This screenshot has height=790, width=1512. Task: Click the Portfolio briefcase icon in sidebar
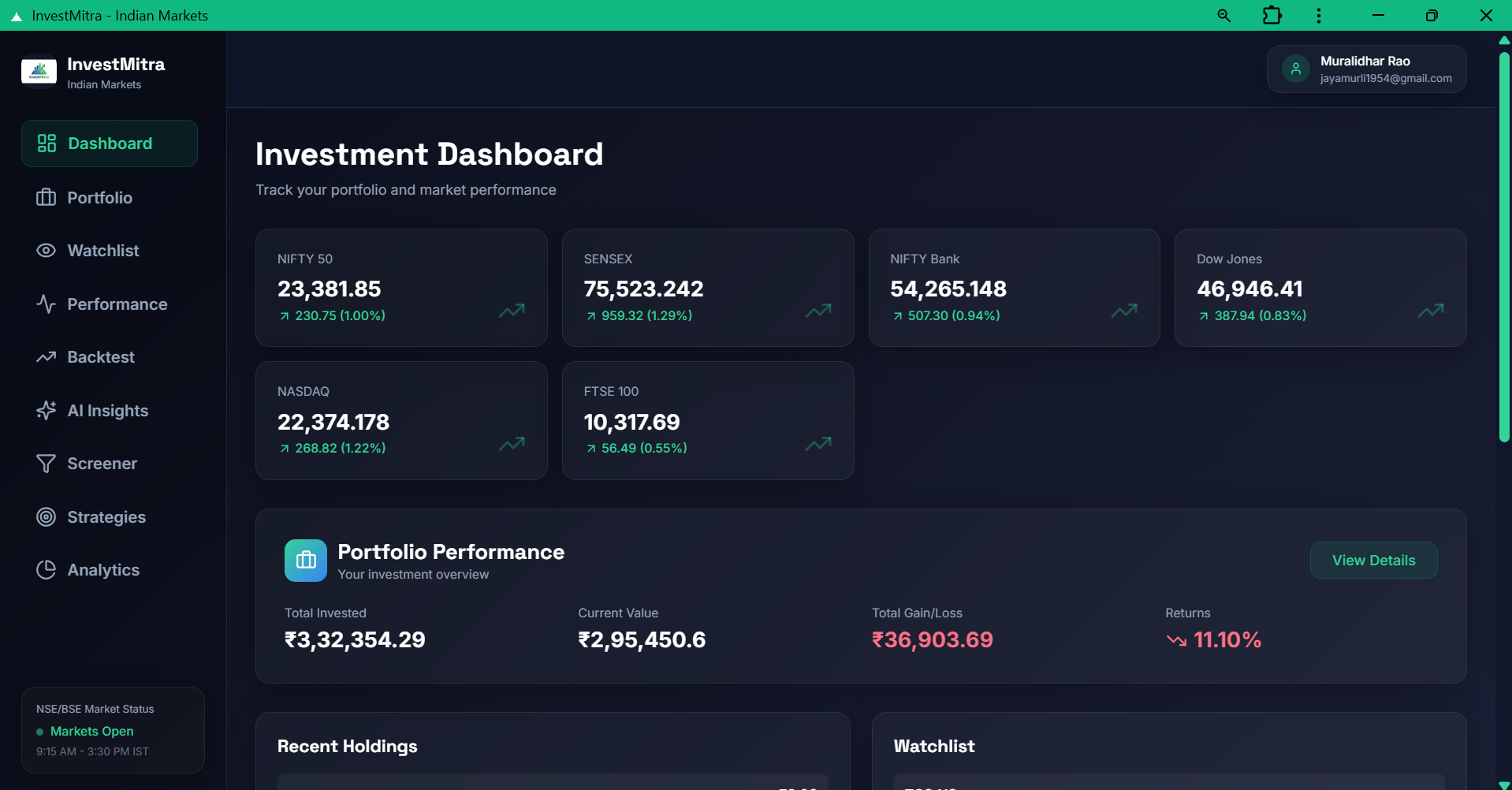coord(46,197)
